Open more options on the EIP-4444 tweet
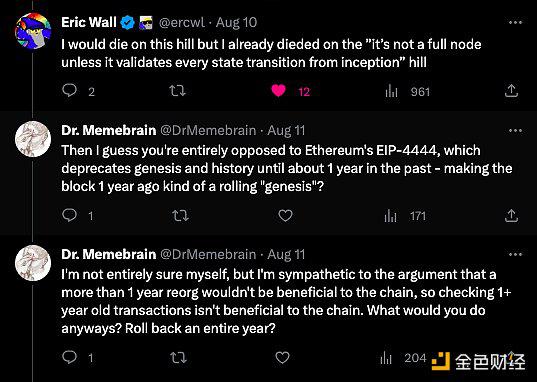 [x=515, y=131]
